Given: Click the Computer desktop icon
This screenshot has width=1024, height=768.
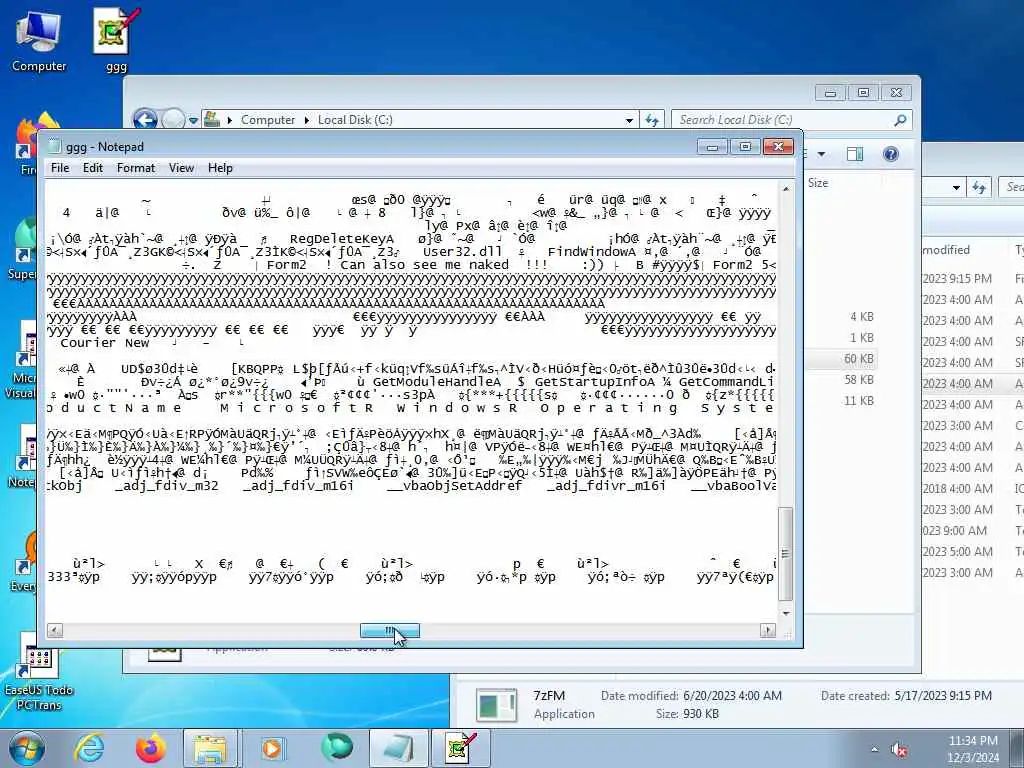Looking at the screenshot, I should 39,40.
